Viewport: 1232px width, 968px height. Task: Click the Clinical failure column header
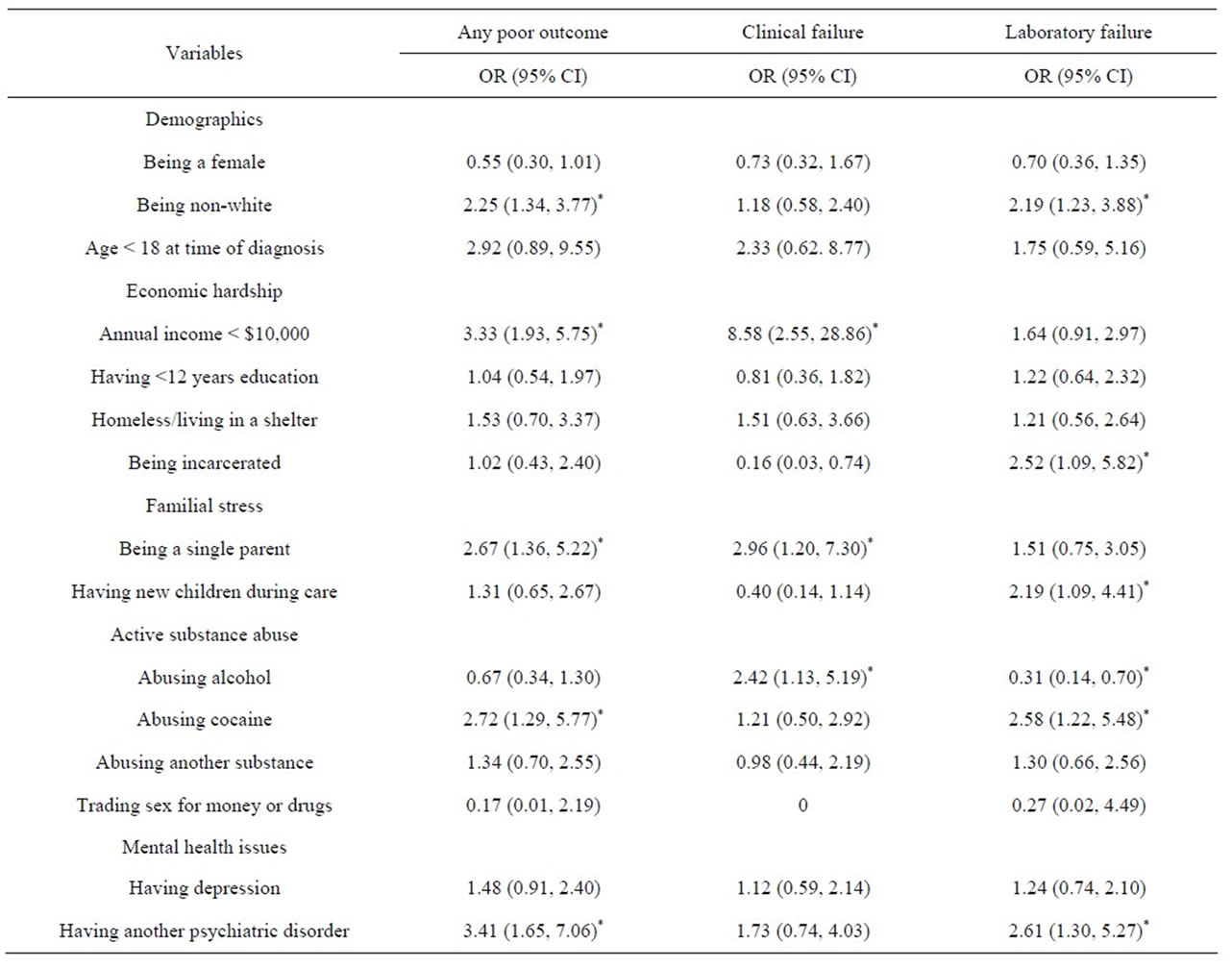[802, 32]
